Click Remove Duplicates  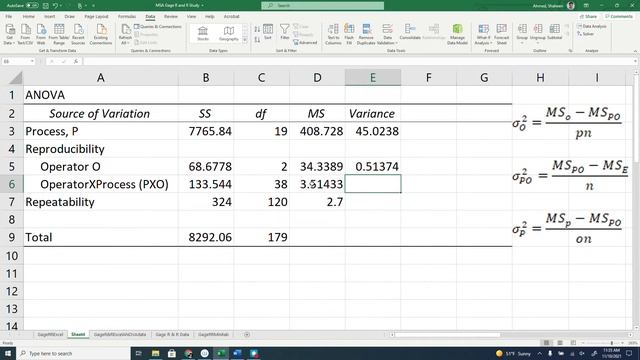(x=366, y=34)
